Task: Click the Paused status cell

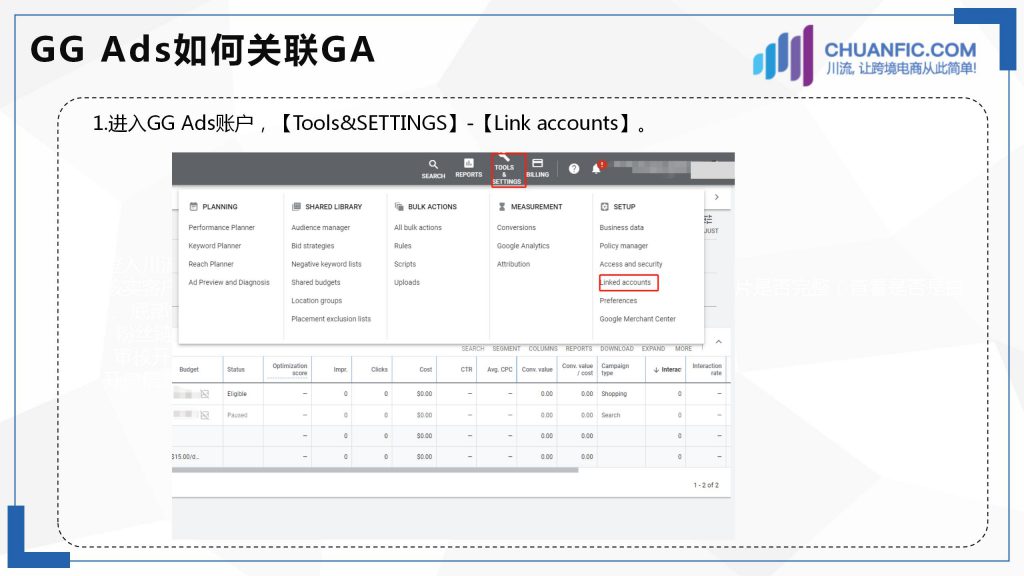Action: [237, 415]
